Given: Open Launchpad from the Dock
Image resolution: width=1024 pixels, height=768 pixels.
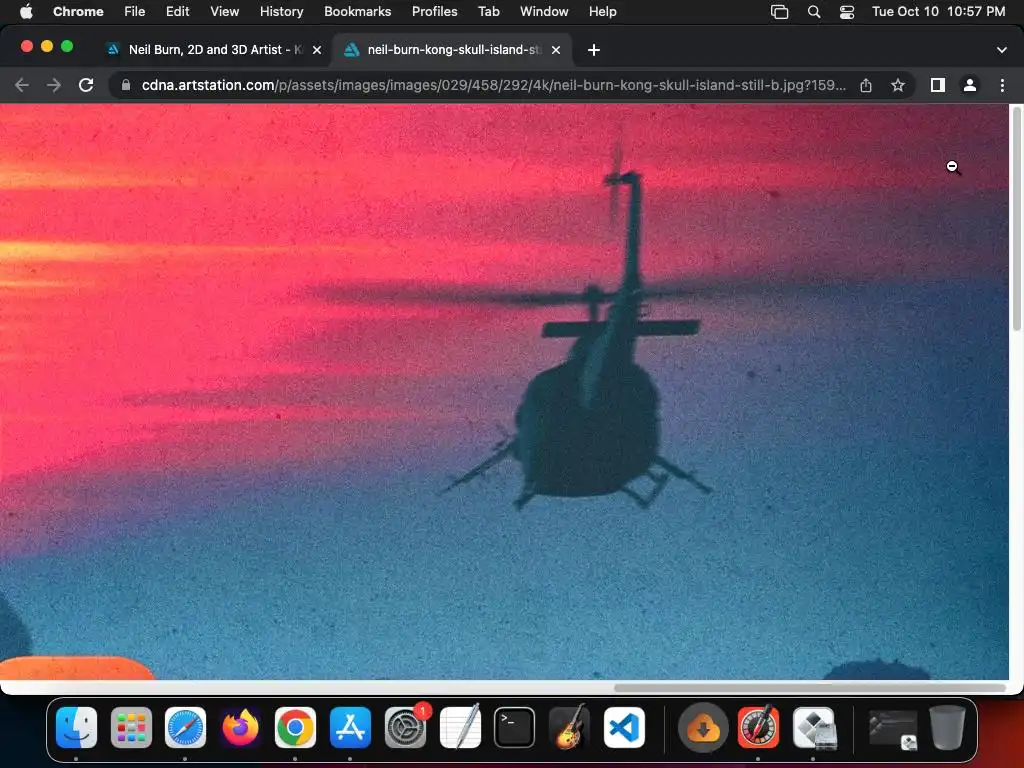Looking at the screenshot, I should point(131,728).
